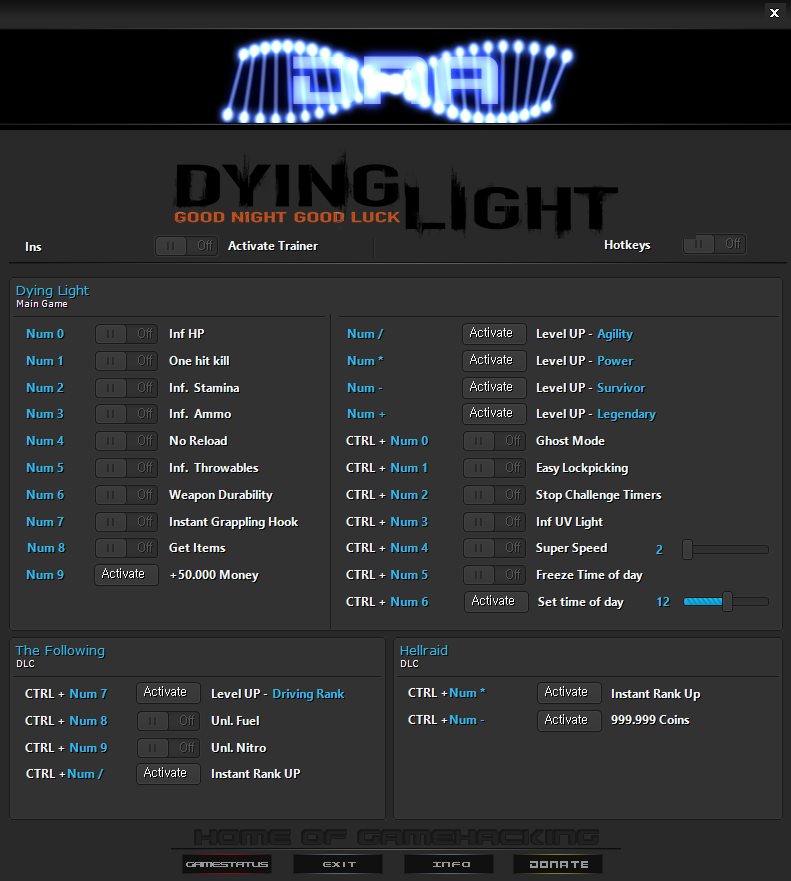Viewport: 791px width, 881px height.
Task: Toggle Unl. Nitro switch
Action: [x=169, y=748]
